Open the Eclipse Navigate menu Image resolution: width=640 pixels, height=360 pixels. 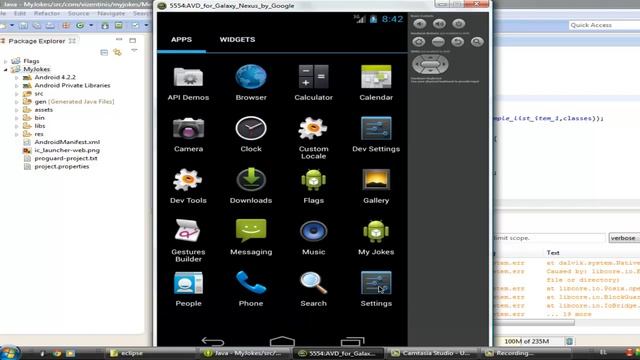111,13
